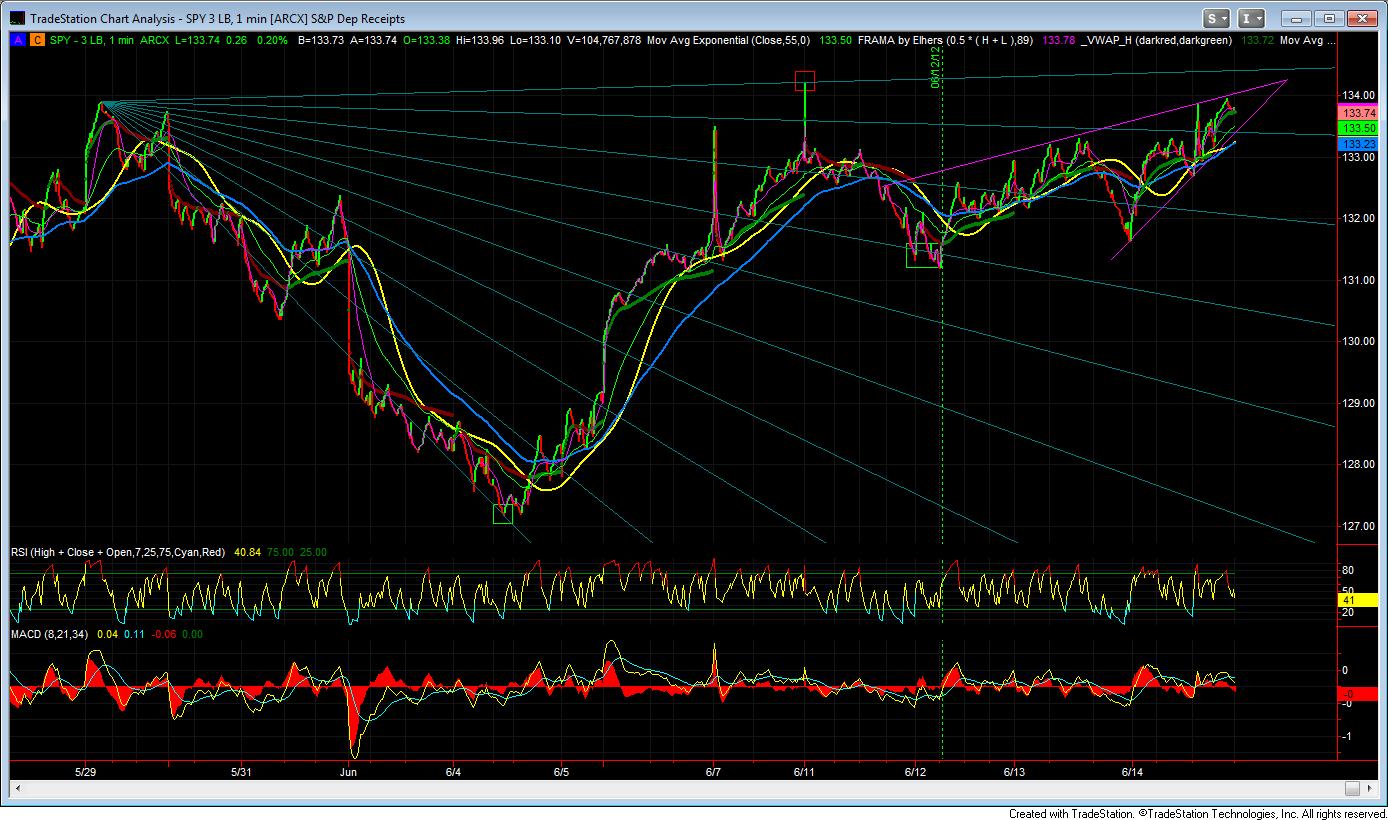
Task: Click the 133.50 value after Mov Avg Exponential
Action: (x=835, y=41)
